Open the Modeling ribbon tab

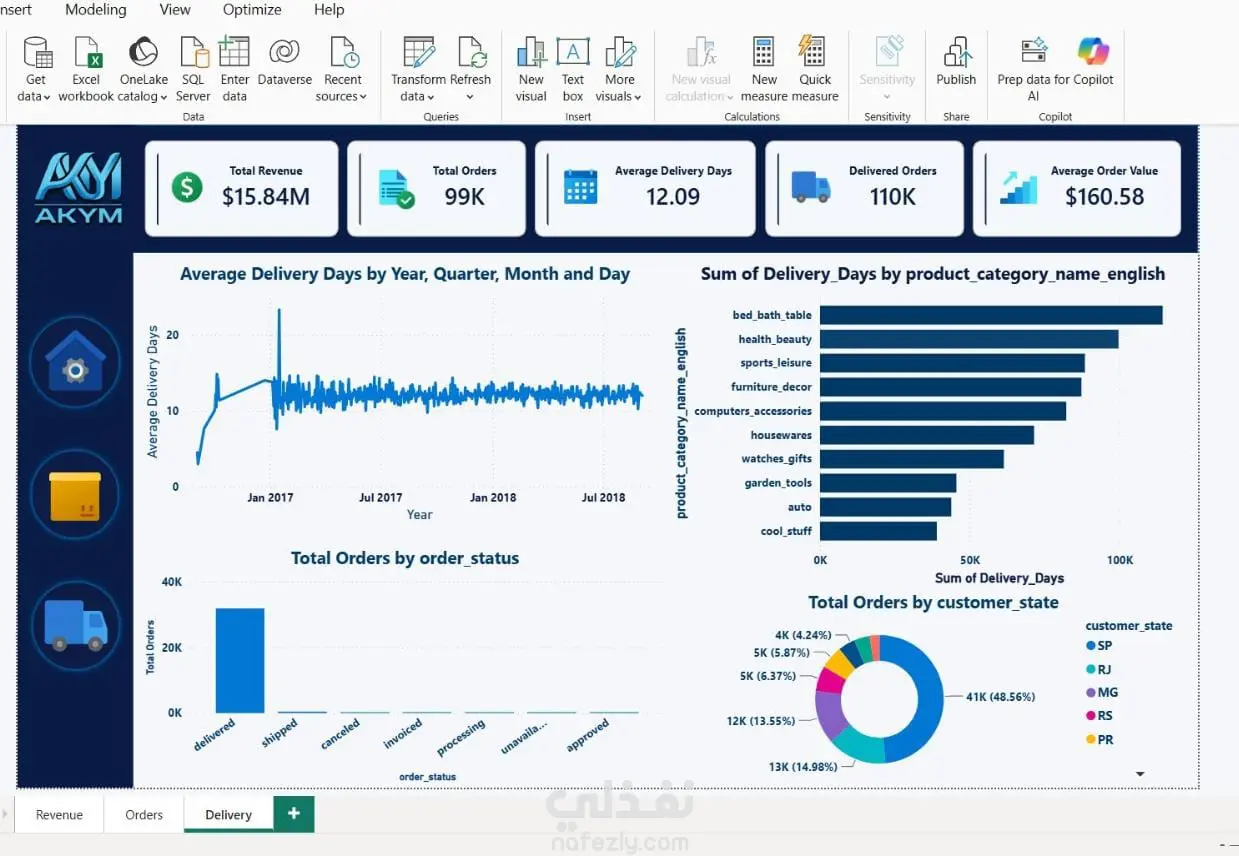(x=96, y=10)
